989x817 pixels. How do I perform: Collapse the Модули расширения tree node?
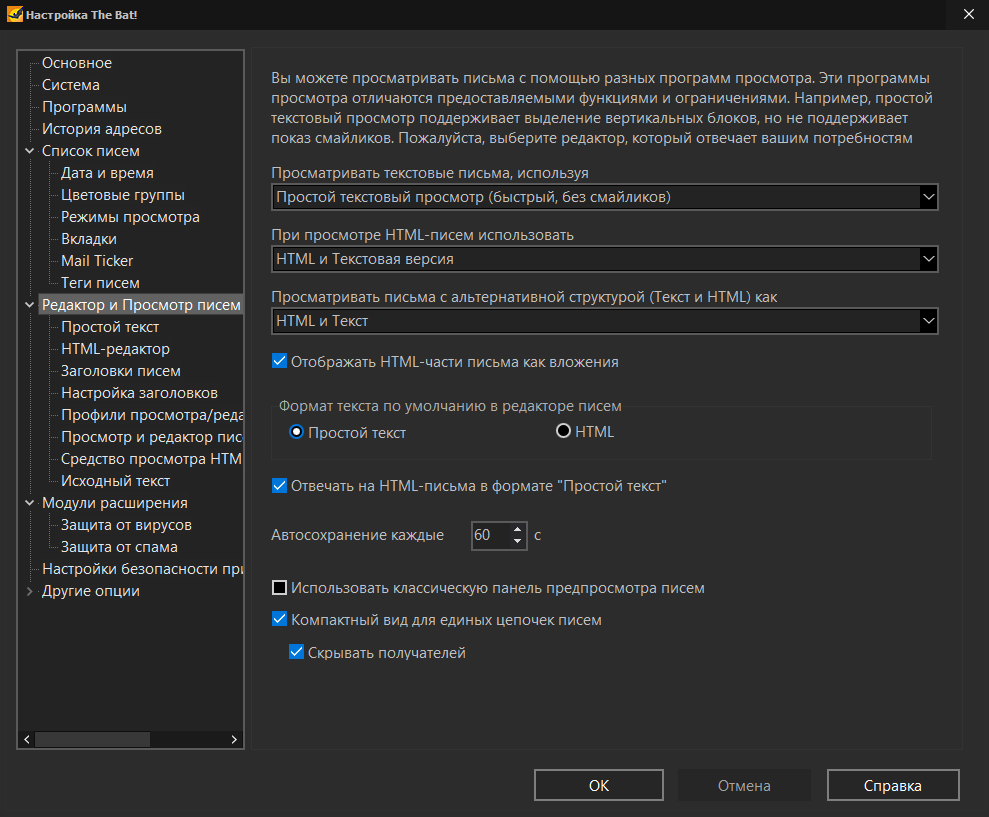(29, 504)
